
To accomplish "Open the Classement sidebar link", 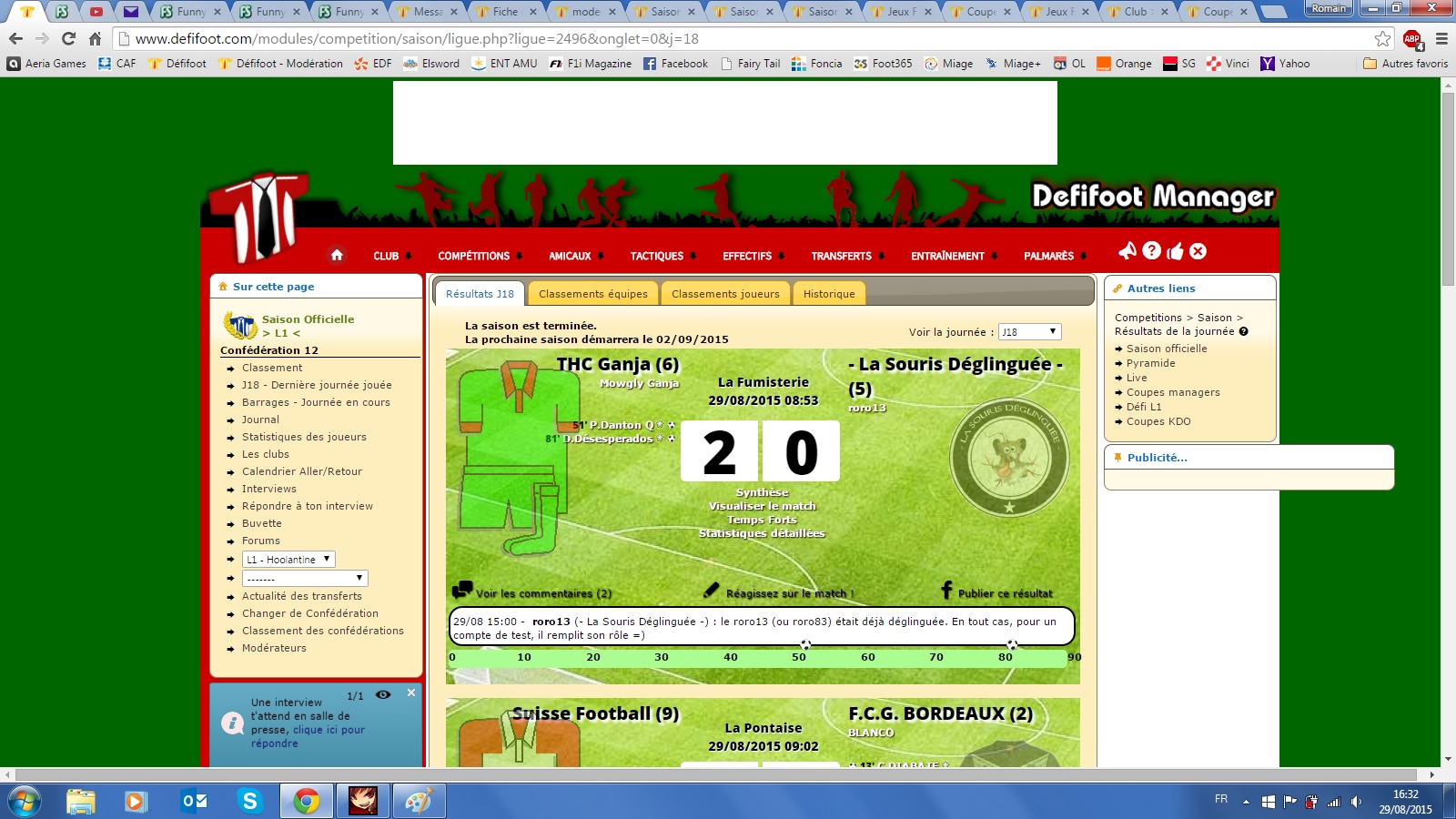I will click(x=272, y=368).
